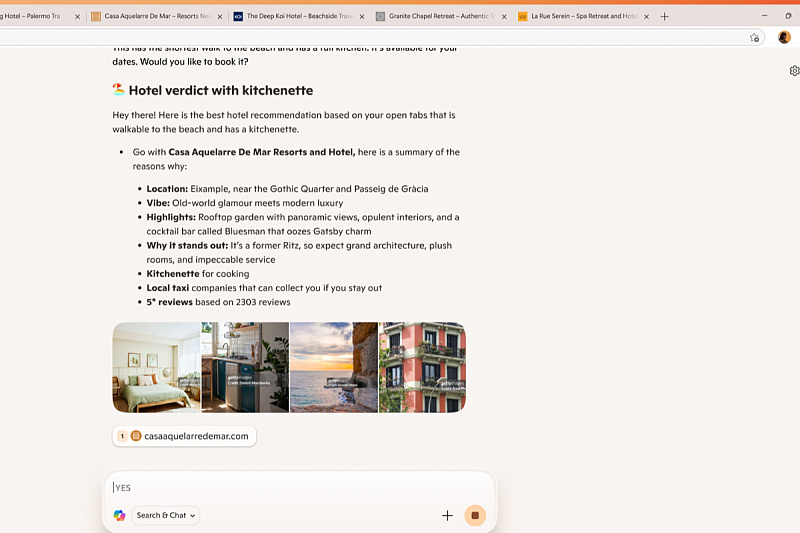800x533 pixels.
Task: Click the 'Highlights:' bullet text
Action: (303, 224)
